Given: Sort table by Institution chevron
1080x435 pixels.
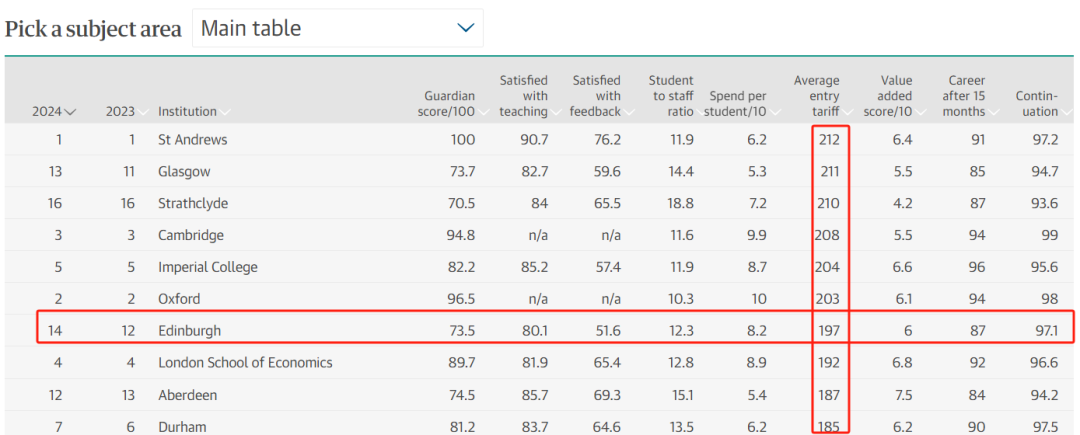Looking at the screenshot, I should 225,112.
